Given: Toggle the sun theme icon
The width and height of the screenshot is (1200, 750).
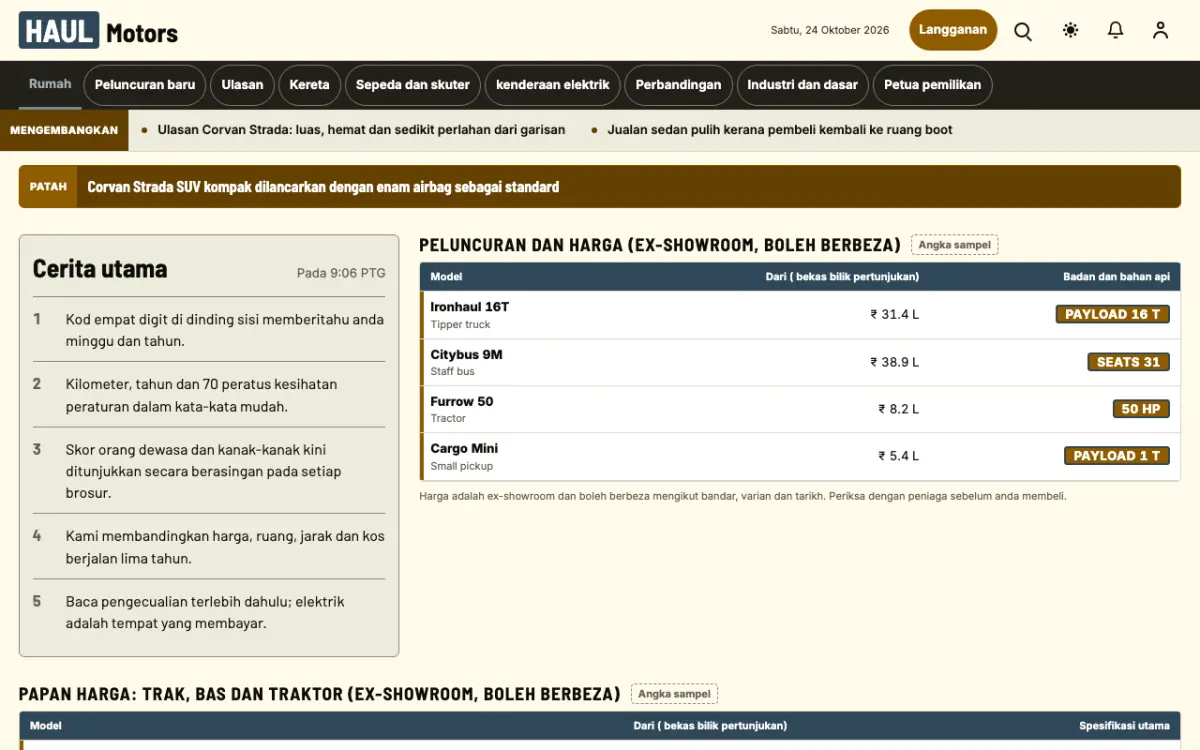Looking at the screenshot, I should [1071, 31].
